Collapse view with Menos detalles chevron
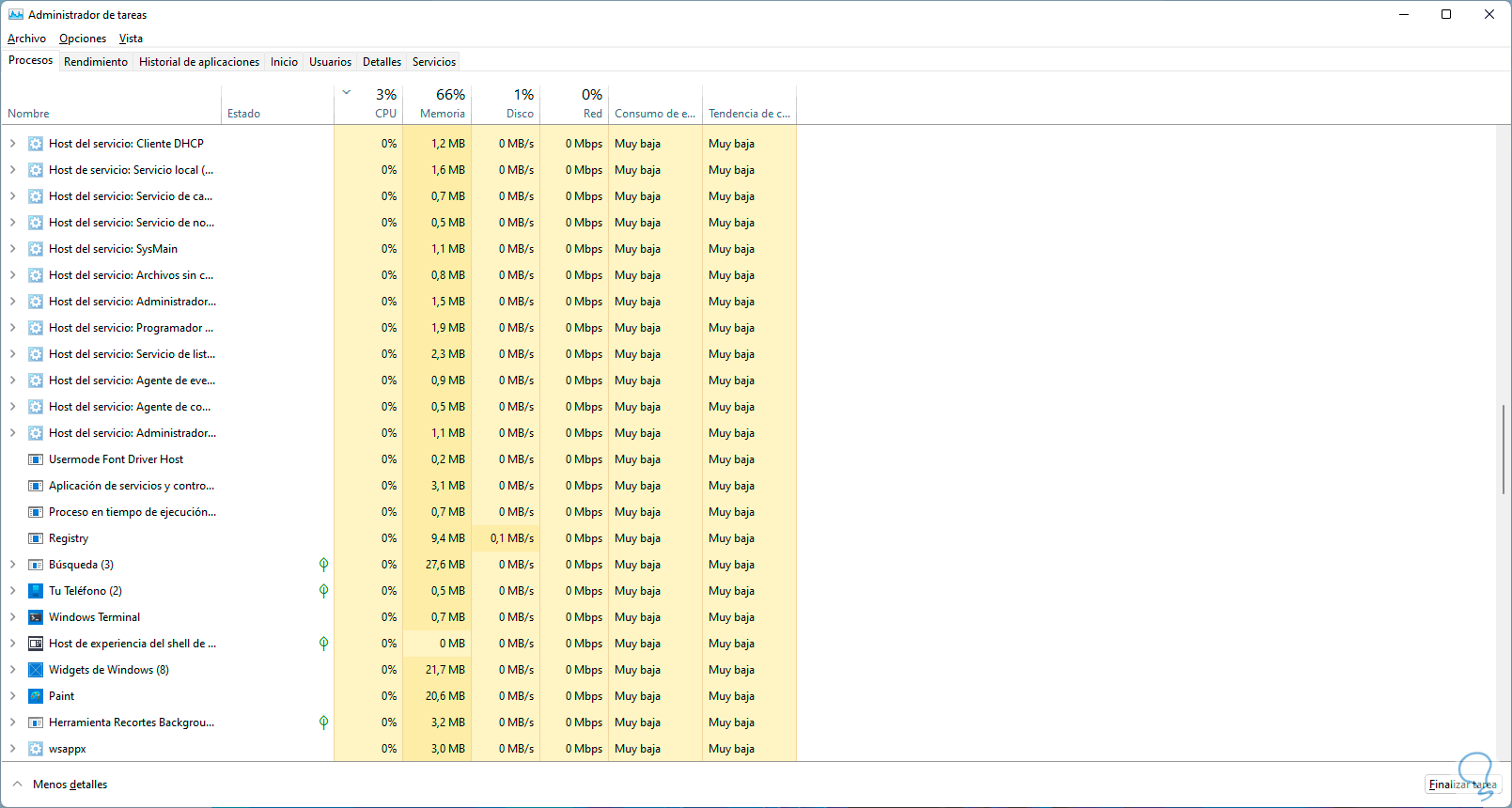This screenshot has width=1512, height=808. [x=17, y=784]
